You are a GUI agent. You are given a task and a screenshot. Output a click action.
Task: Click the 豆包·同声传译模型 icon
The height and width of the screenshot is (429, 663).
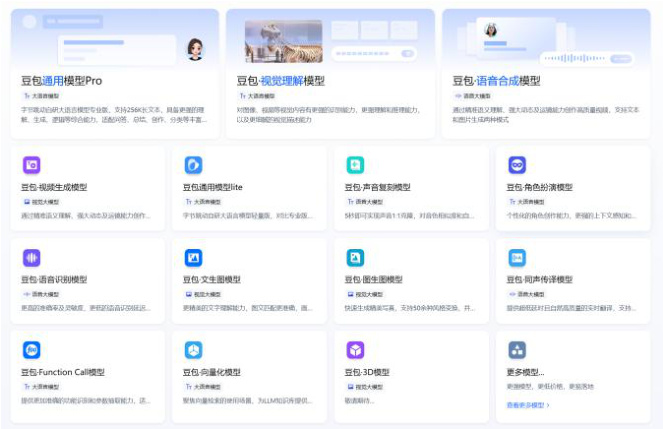click(517, 257)
